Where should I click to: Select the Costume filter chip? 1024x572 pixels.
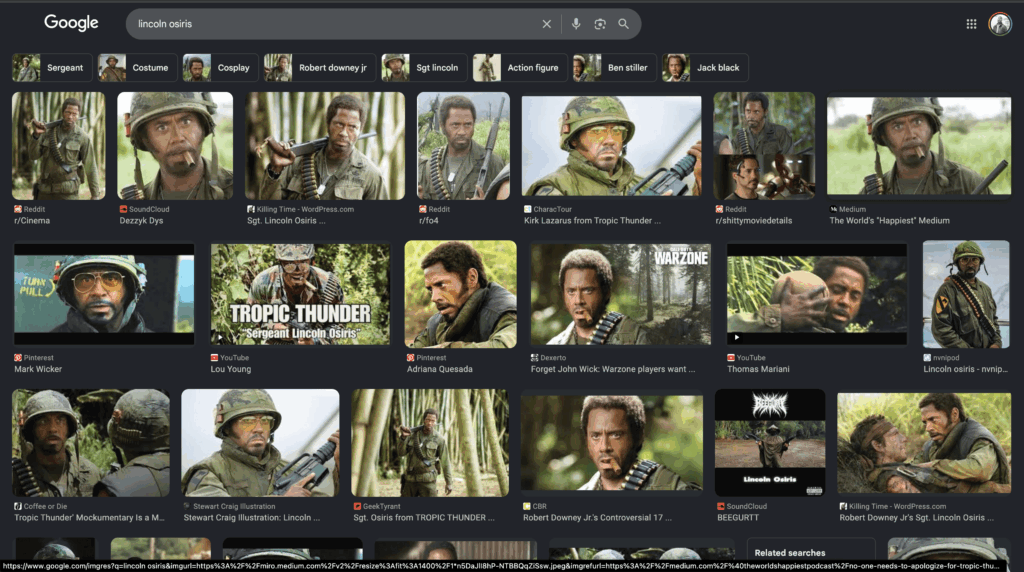click(x=137, y=67)
